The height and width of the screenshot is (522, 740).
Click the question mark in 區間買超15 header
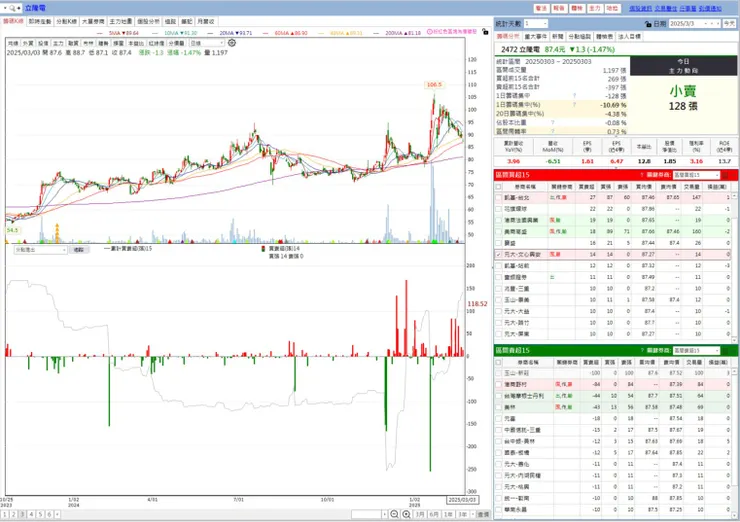pos(642,175)
